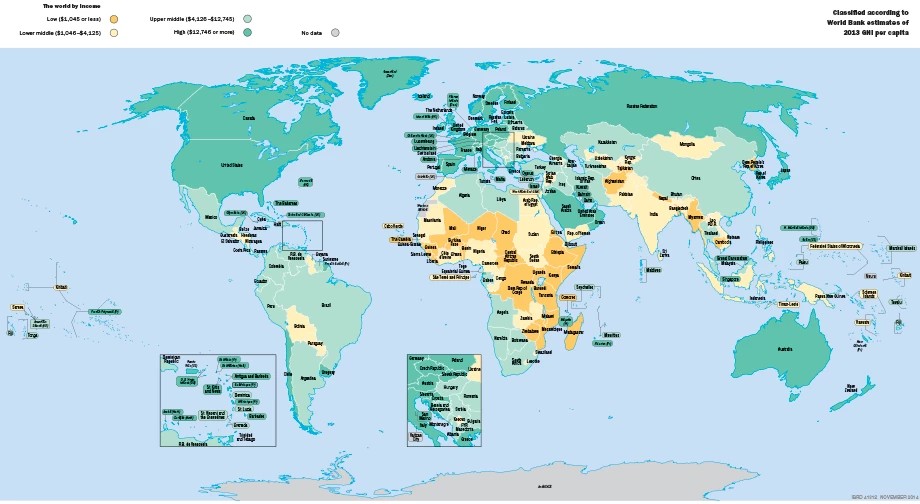Click the Barbados inset label
The image size is (920, 504).
pos(256,417)
